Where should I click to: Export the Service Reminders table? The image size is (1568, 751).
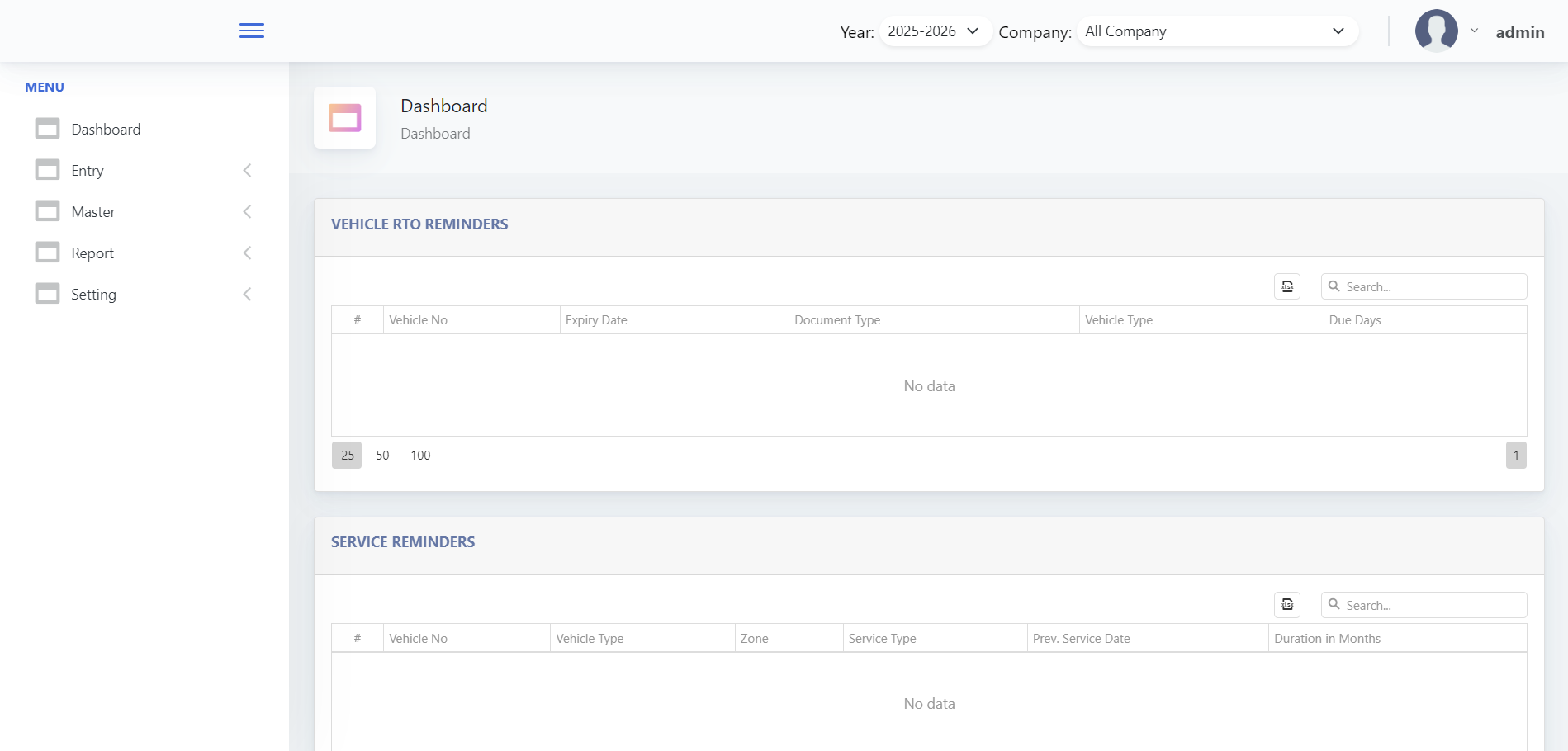(x=1286, y=605)
